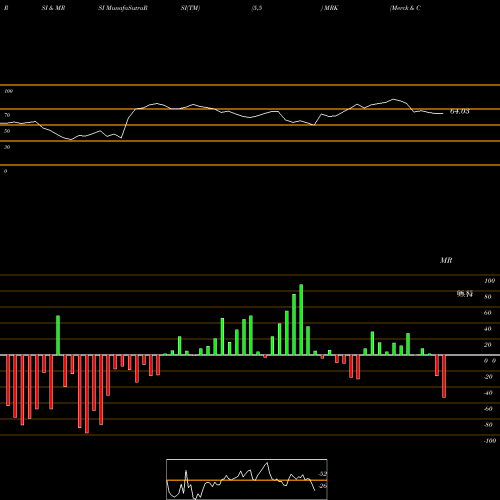Click the MR axis label -80

(488, 425)
